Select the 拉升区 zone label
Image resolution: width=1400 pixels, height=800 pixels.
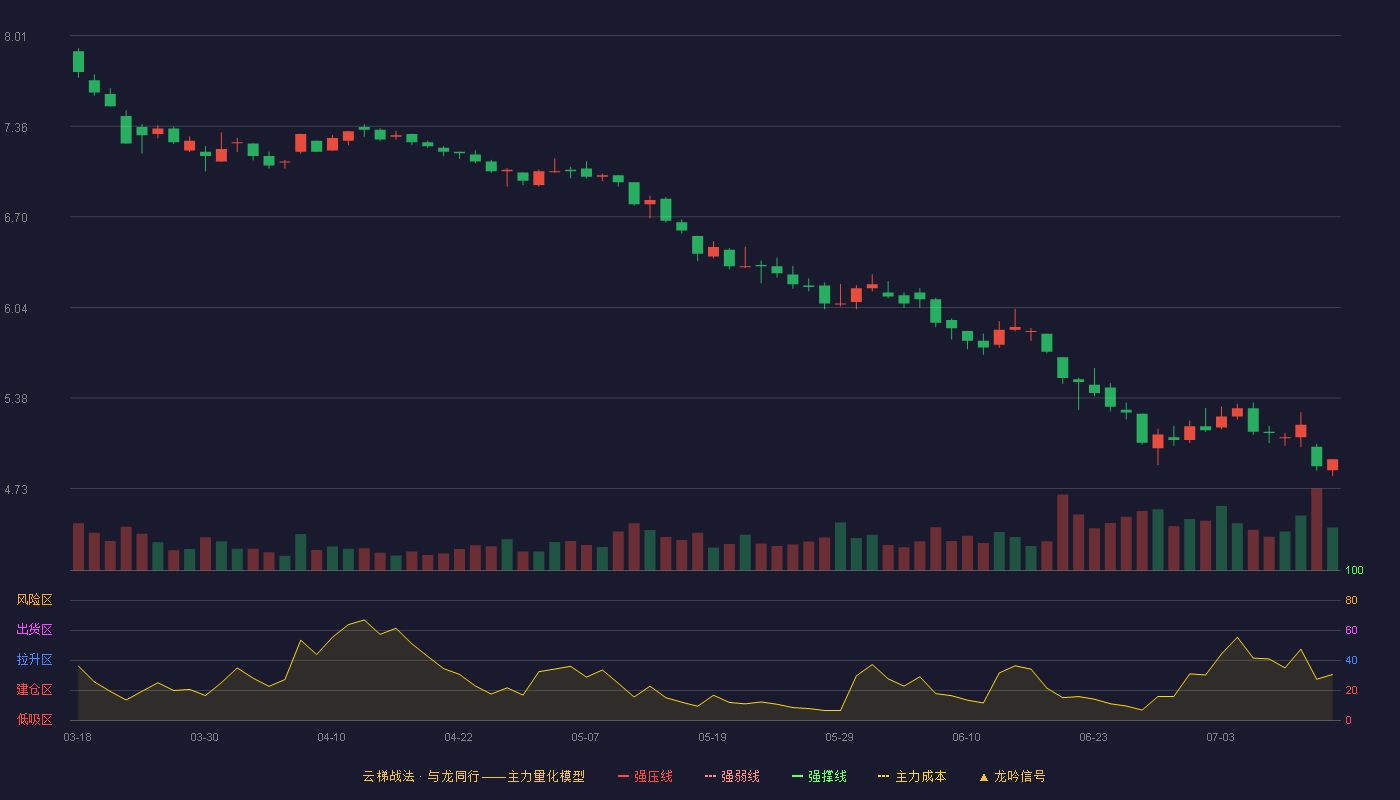click(x=34, y=660)
